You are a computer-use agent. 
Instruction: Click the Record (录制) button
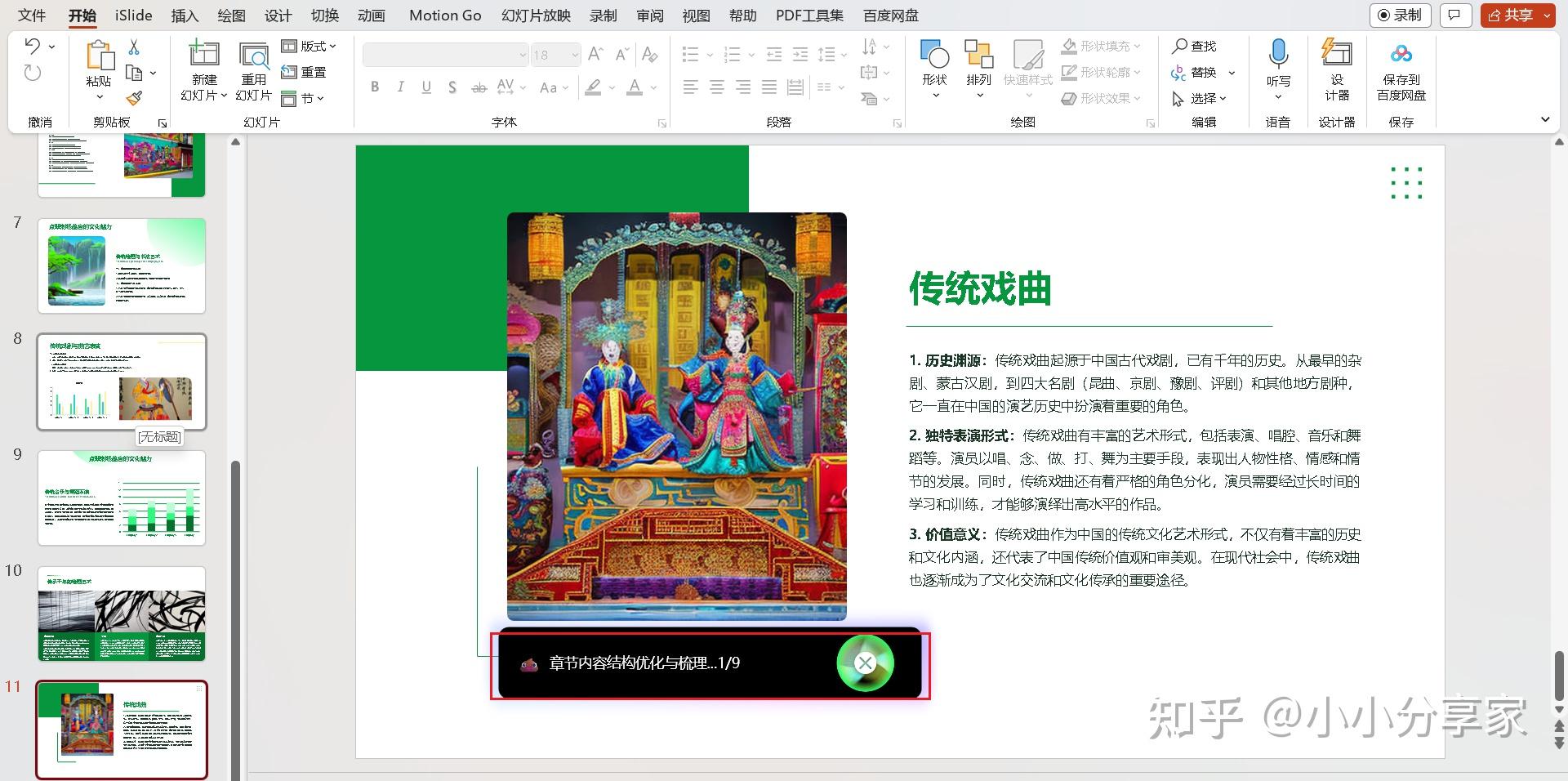click(1400, 15)
